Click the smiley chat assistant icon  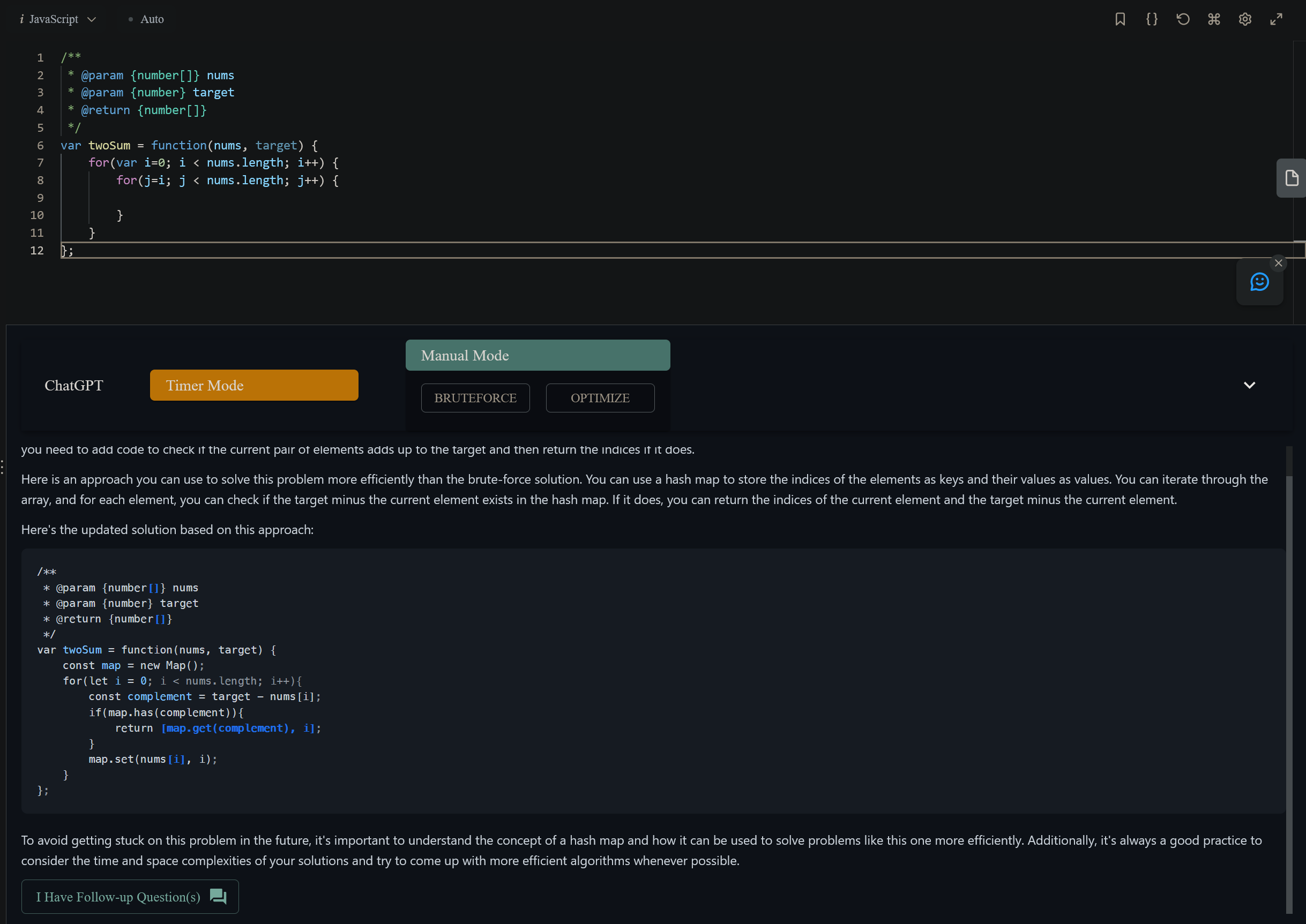[x=1259, y=282]
